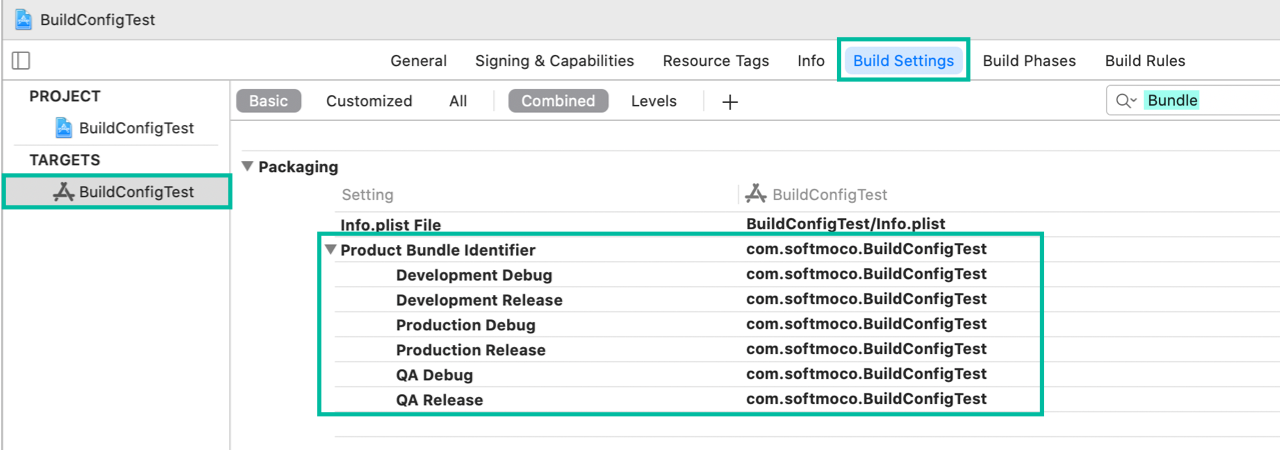The image size is (1280, 450).
Task: Click the target app icon in column header
Action: point(756,194)
